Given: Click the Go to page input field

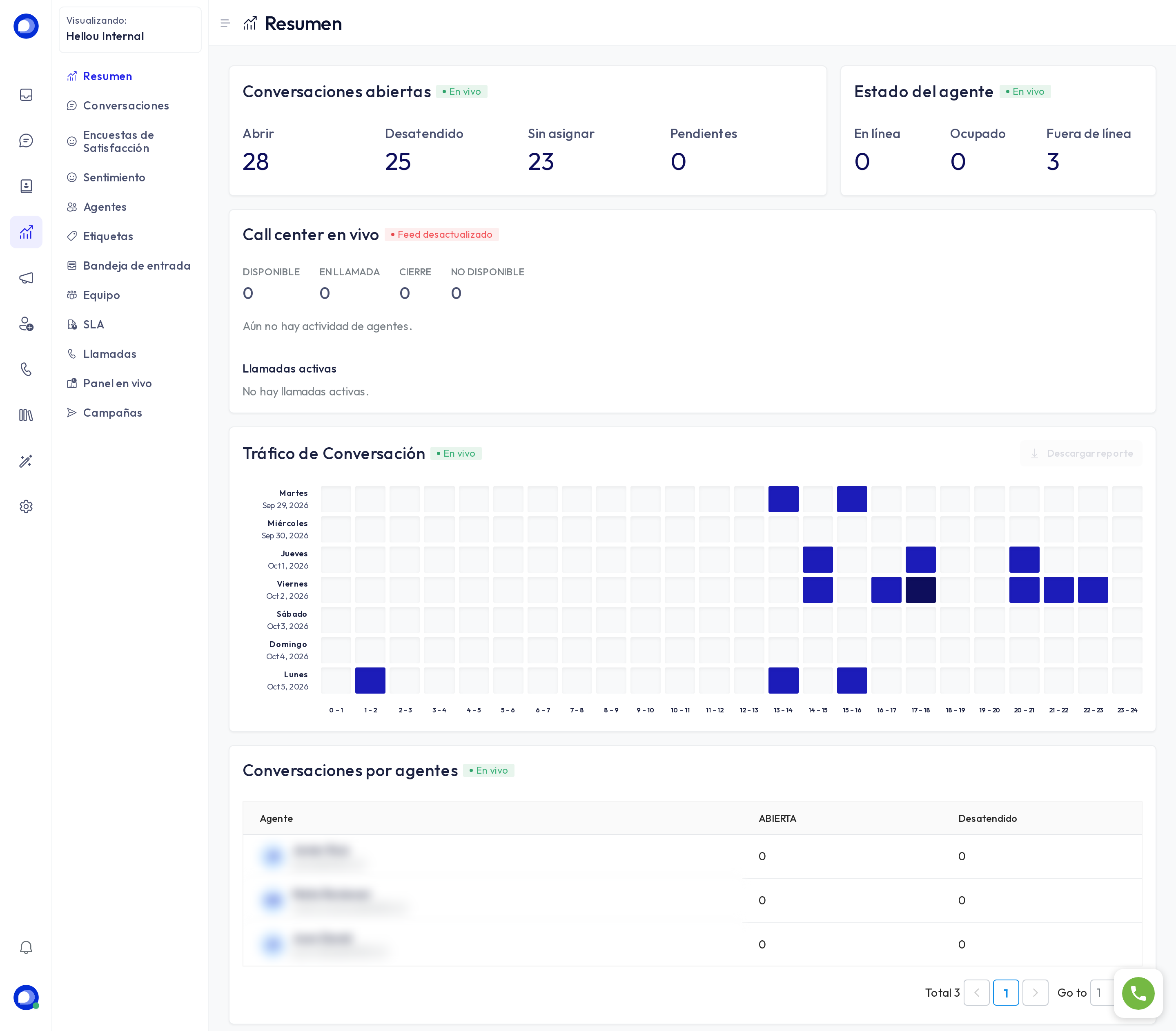Looking at the screenshot, I should pos(1103,993).
